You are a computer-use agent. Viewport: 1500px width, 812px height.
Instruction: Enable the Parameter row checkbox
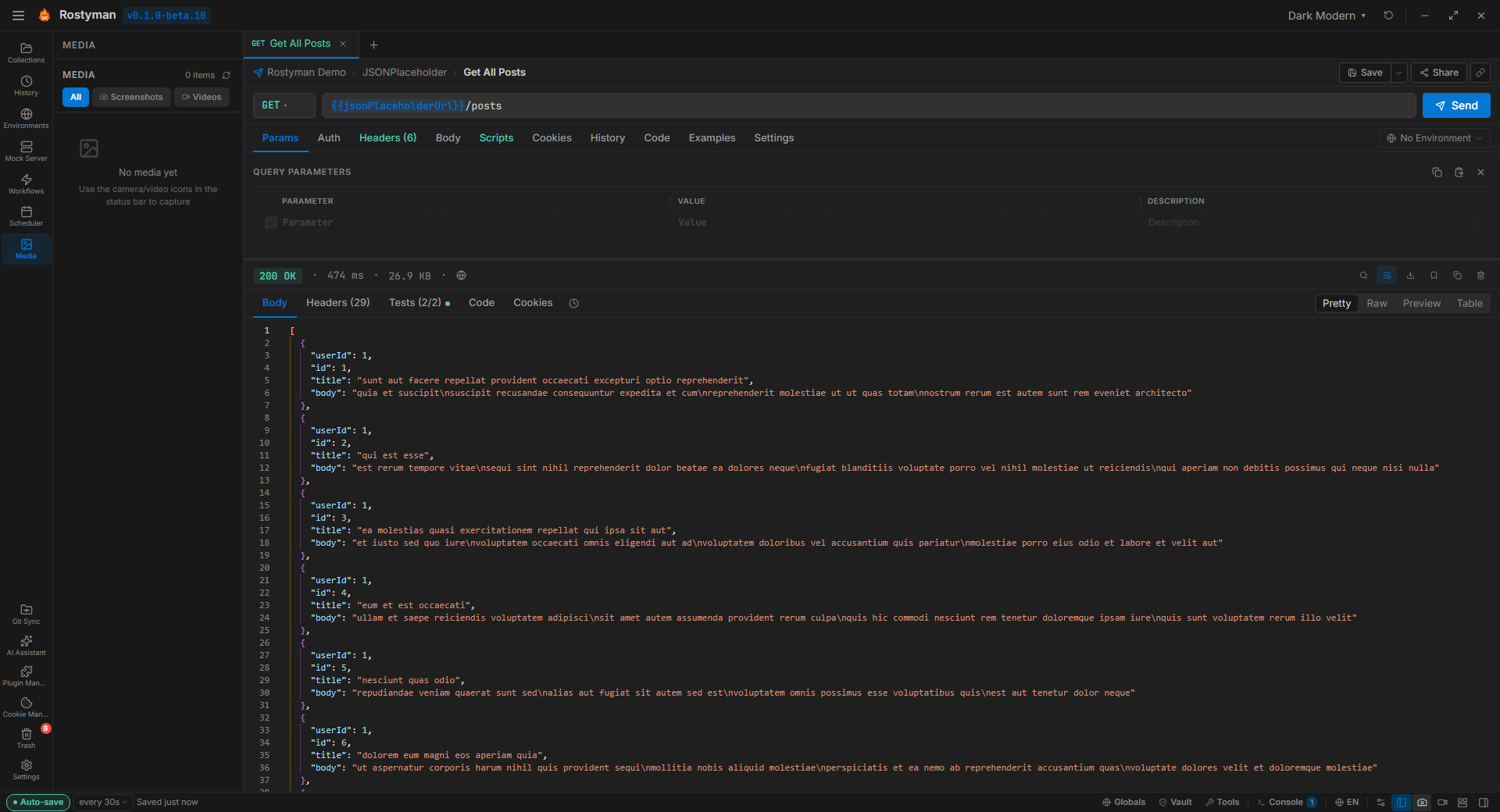tap(270, 223)
